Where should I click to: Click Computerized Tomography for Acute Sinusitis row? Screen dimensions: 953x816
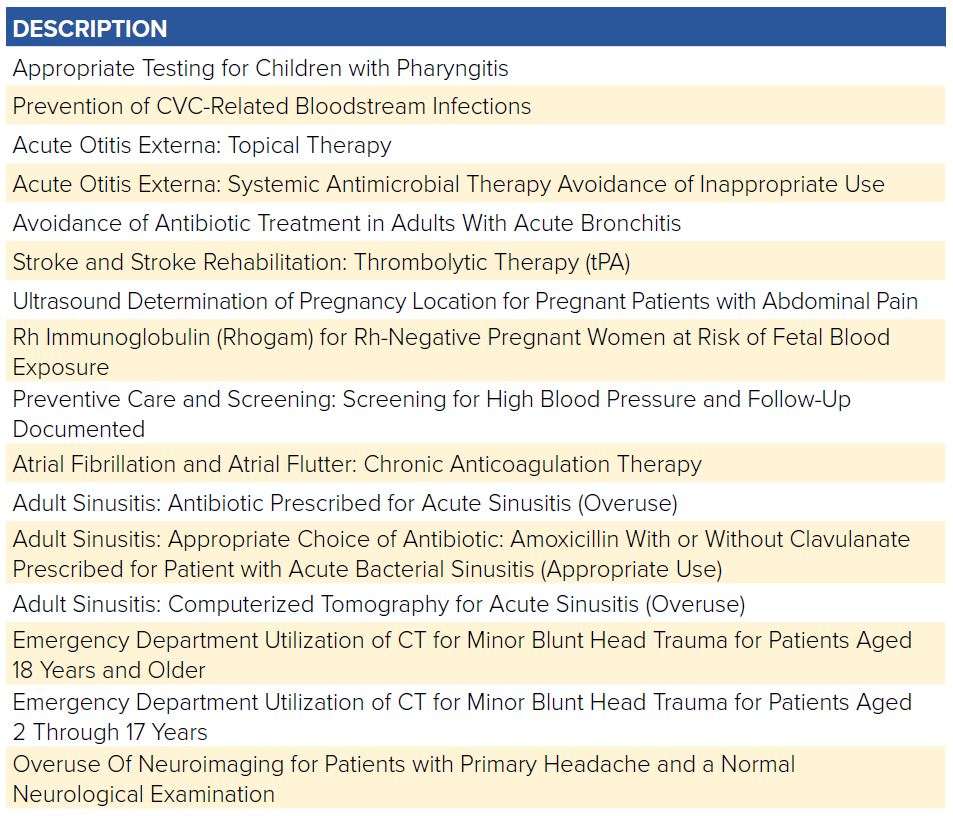(x=476, y=603)
